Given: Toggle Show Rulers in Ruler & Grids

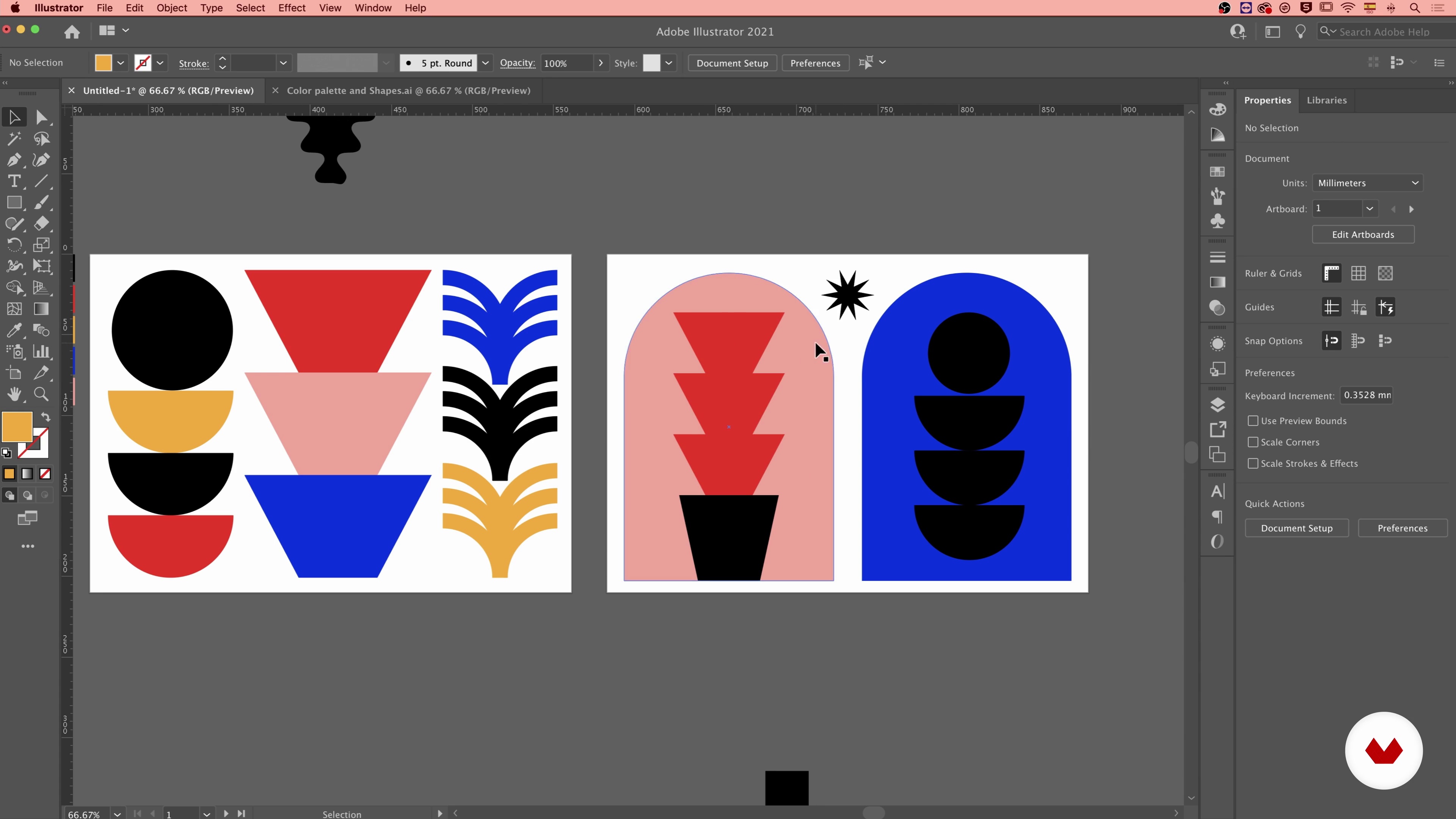Looking at the screenshot, I should [x=1332, y=273].
